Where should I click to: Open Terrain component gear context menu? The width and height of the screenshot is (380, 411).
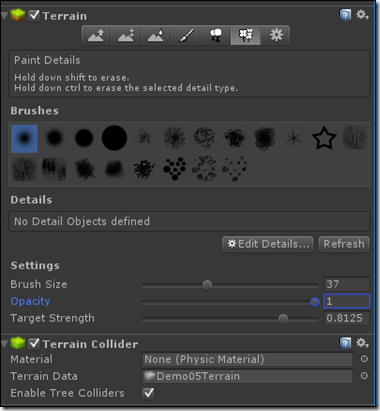point(362,15)
